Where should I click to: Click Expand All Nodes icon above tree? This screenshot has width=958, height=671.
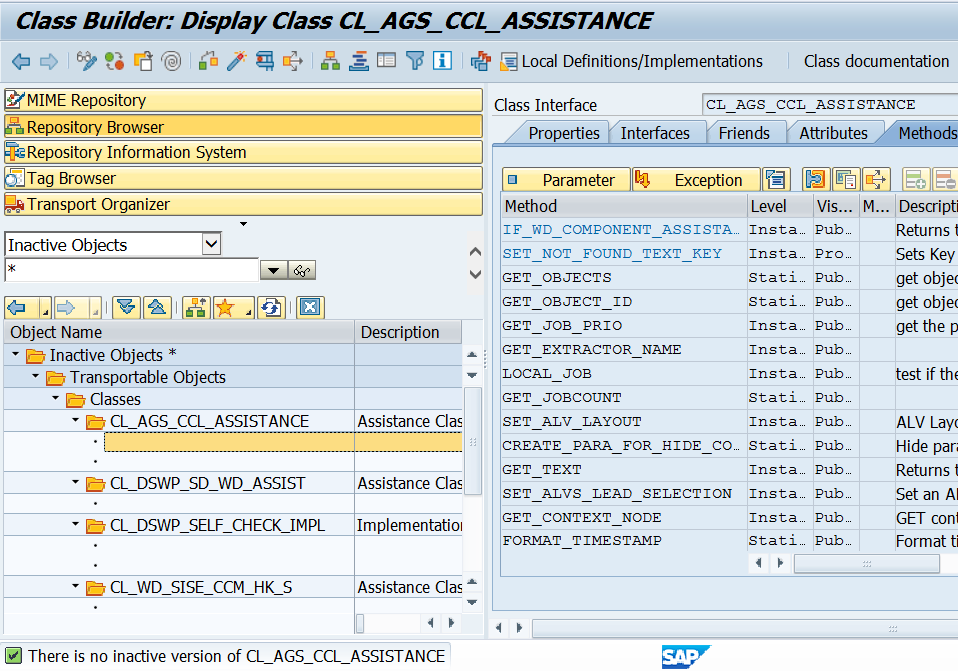126,307
